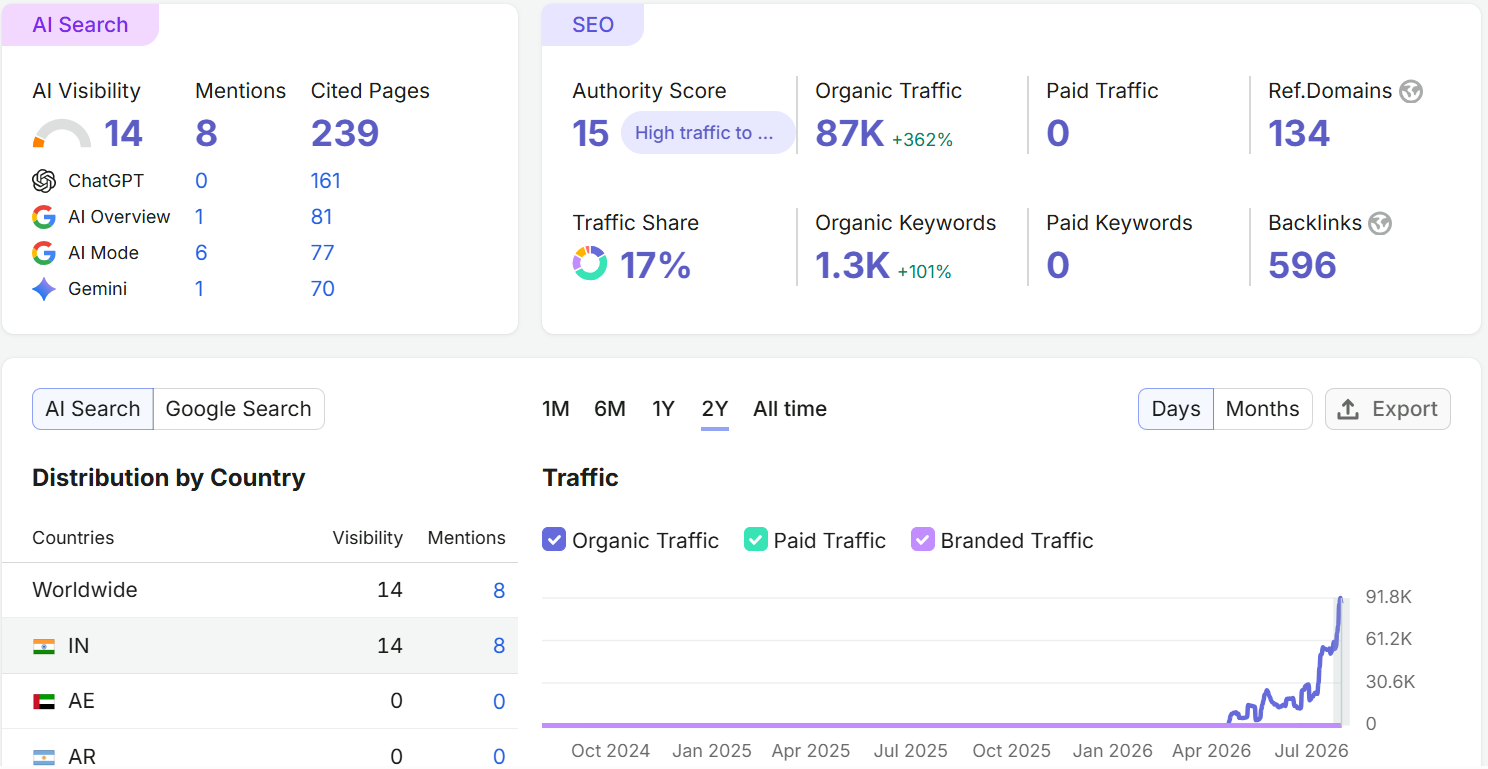Viewport: 1488px width, 769px height.
Task: Sort by the Mentions column header
Action: [x=467, y=538]
